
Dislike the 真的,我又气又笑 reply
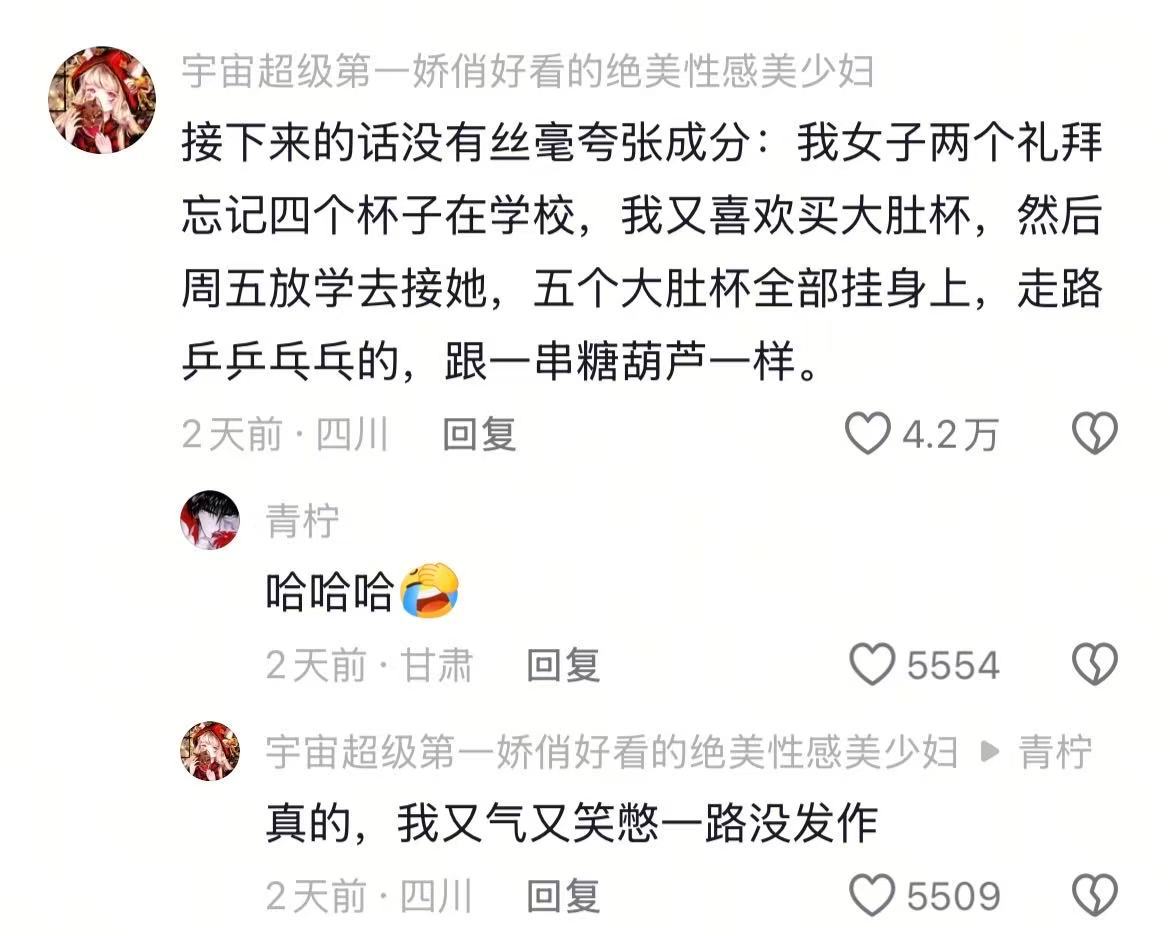1095,895
